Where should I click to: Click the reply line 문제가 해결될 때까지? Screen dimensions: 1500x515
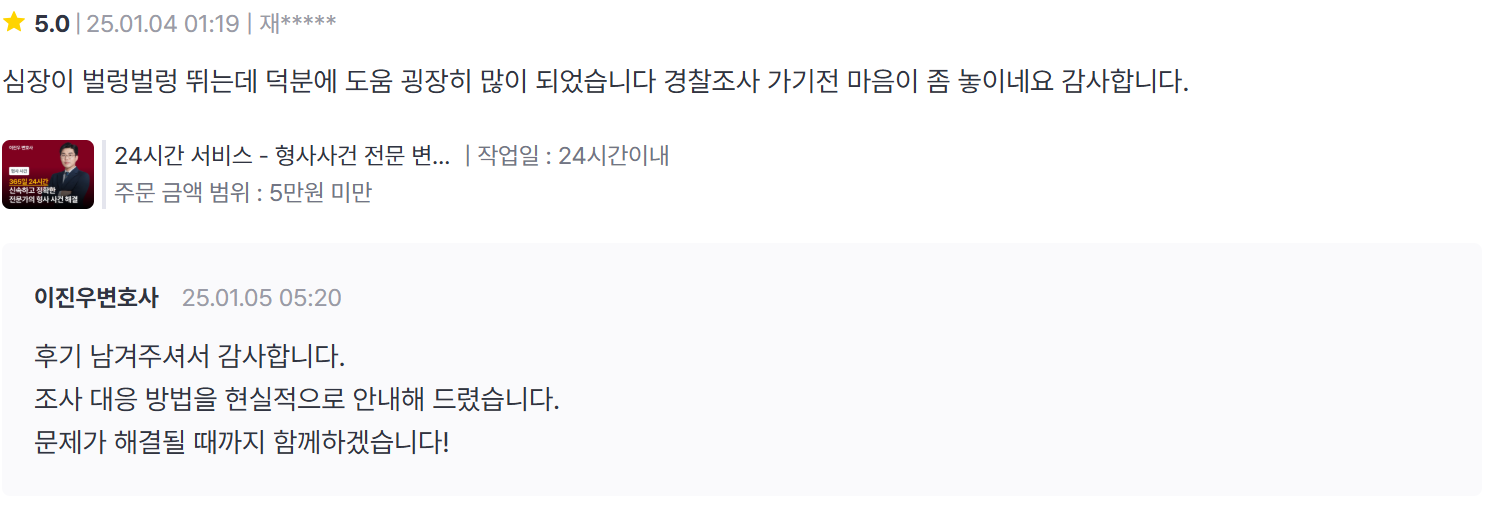pyautogui.click(x=242, y=443)
